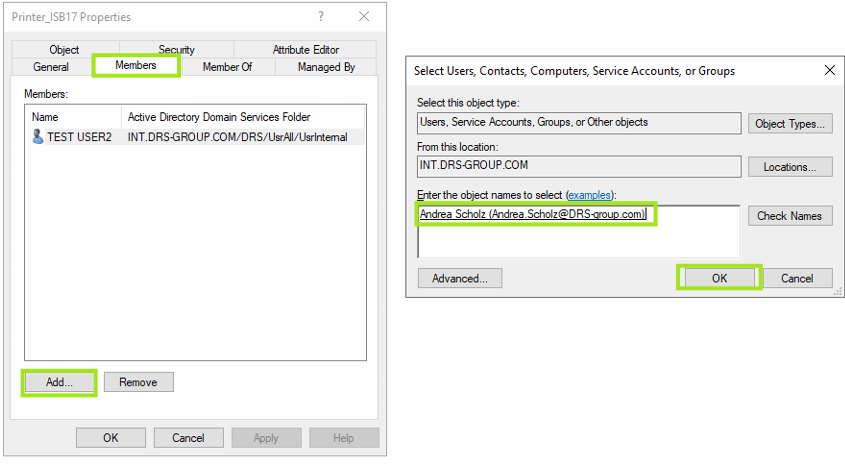Viewport: 845px width, 465px height.
Task: Close the Select Users dialog
Action: 829,71
